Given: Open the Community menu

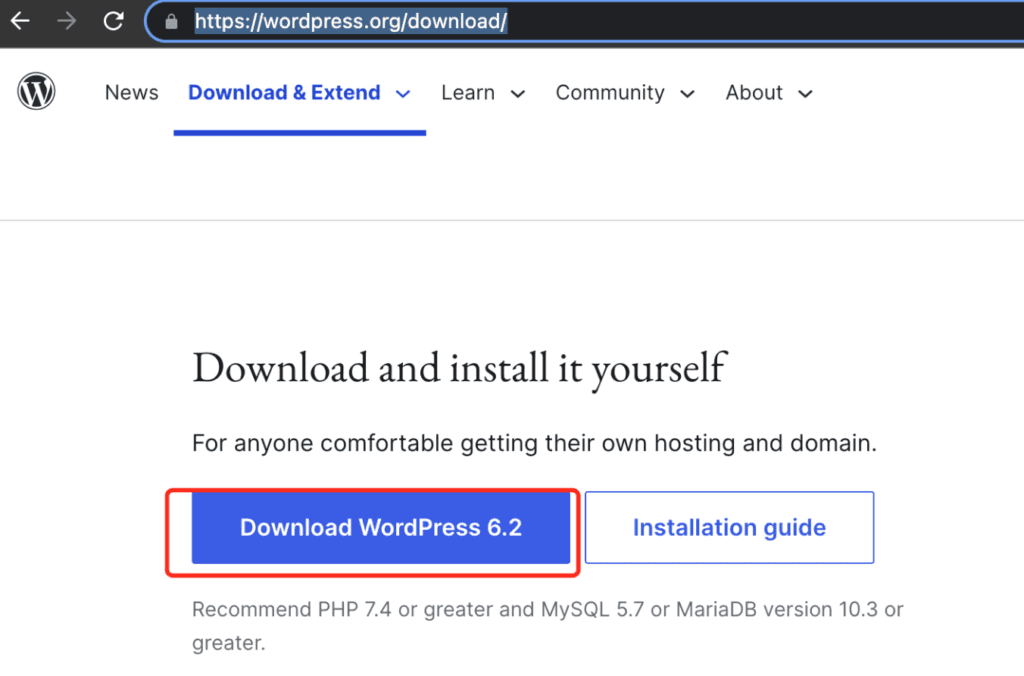Looking at the screenshot, I should [x=610, y=93].
